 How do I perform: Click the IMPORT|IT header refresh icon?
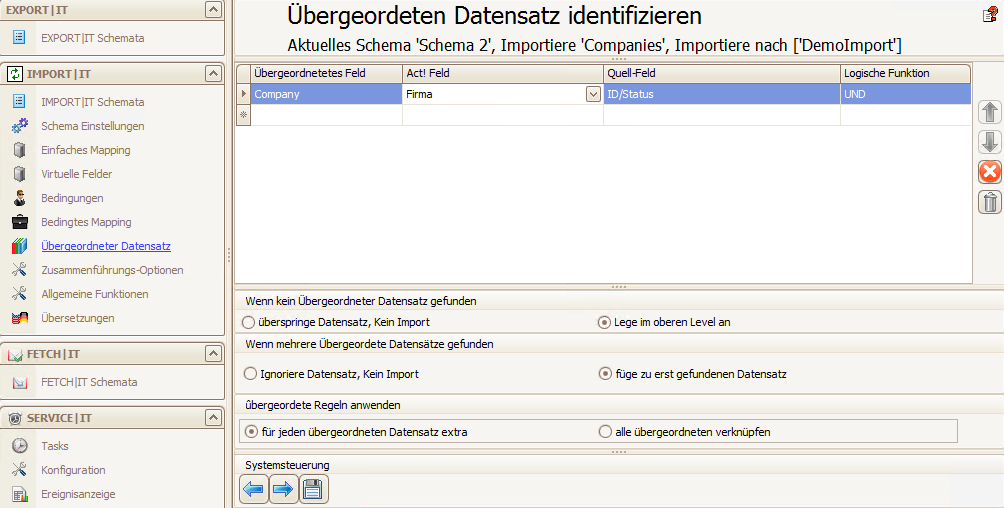click(x=15, y=74)
